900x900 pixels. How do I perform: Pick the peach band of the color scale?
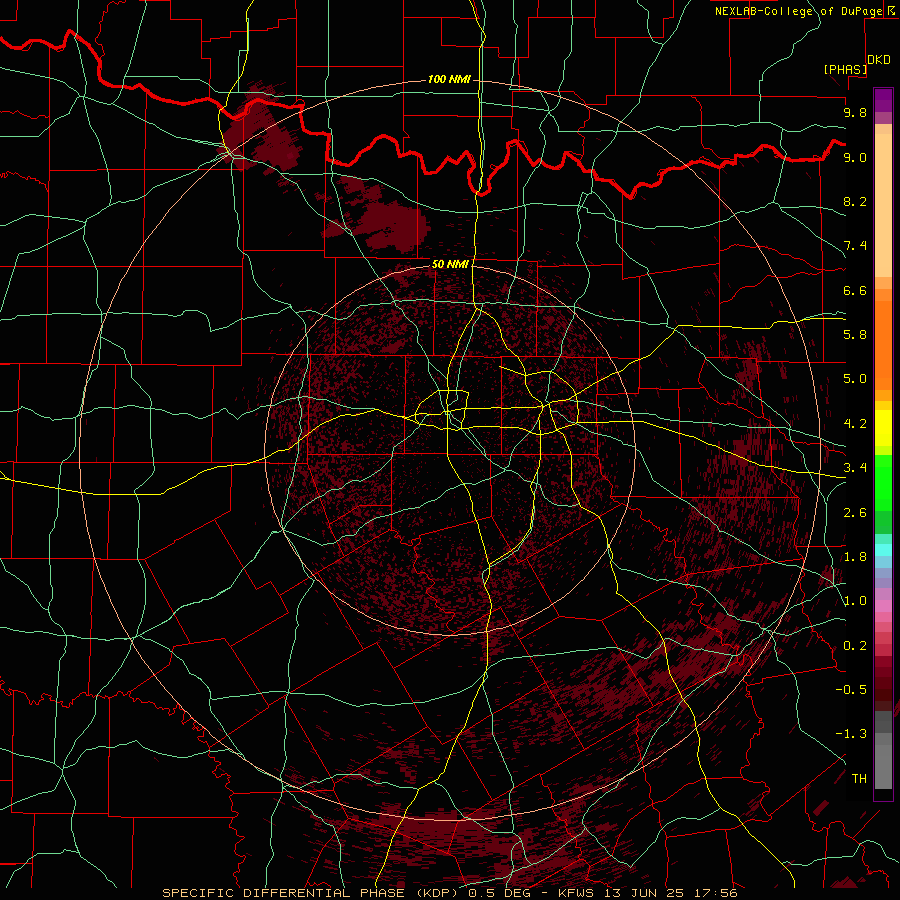883,205
